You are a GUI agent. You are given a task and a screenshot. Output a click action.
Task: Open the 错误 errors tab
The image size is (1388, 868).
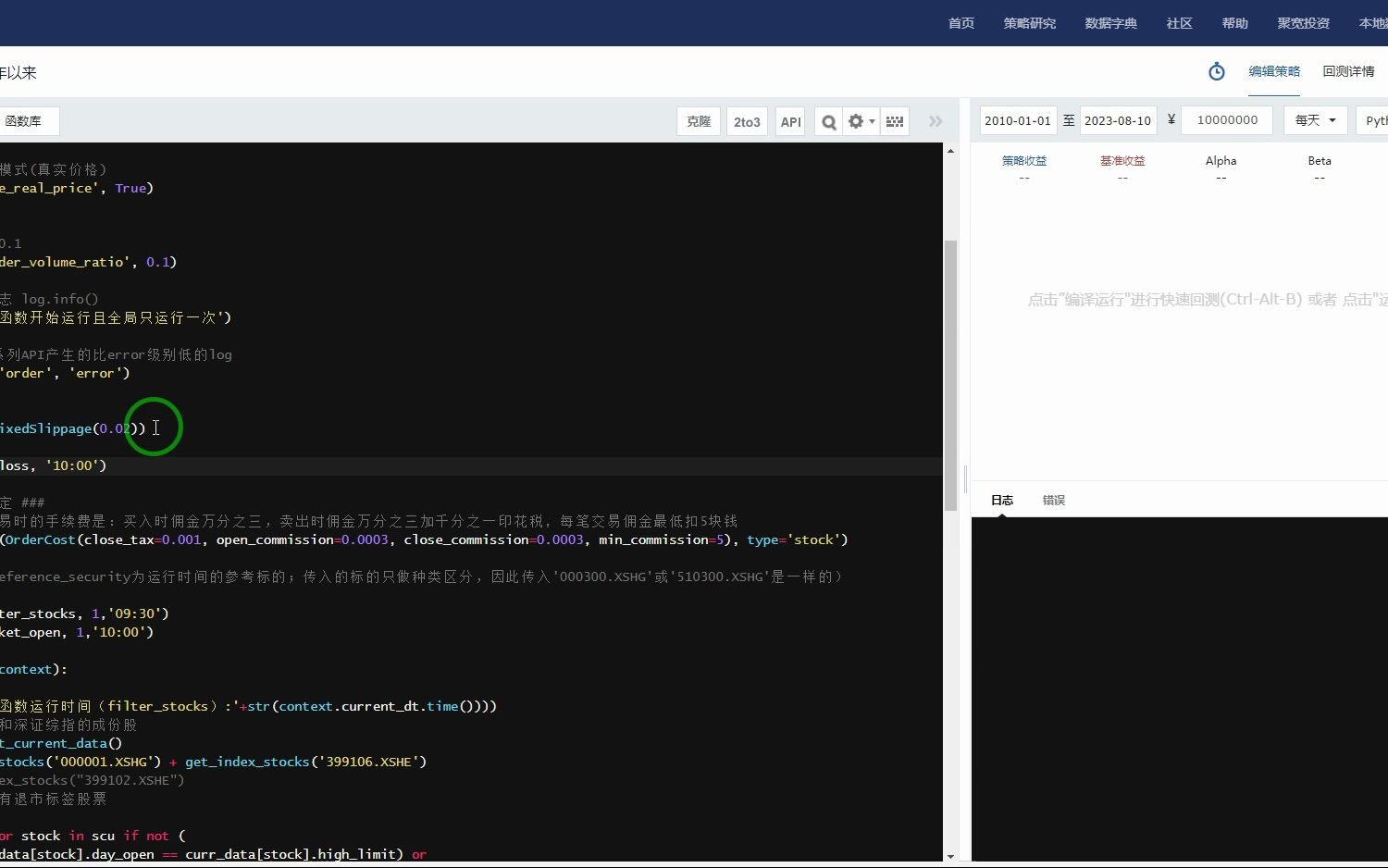[1054, 500]
